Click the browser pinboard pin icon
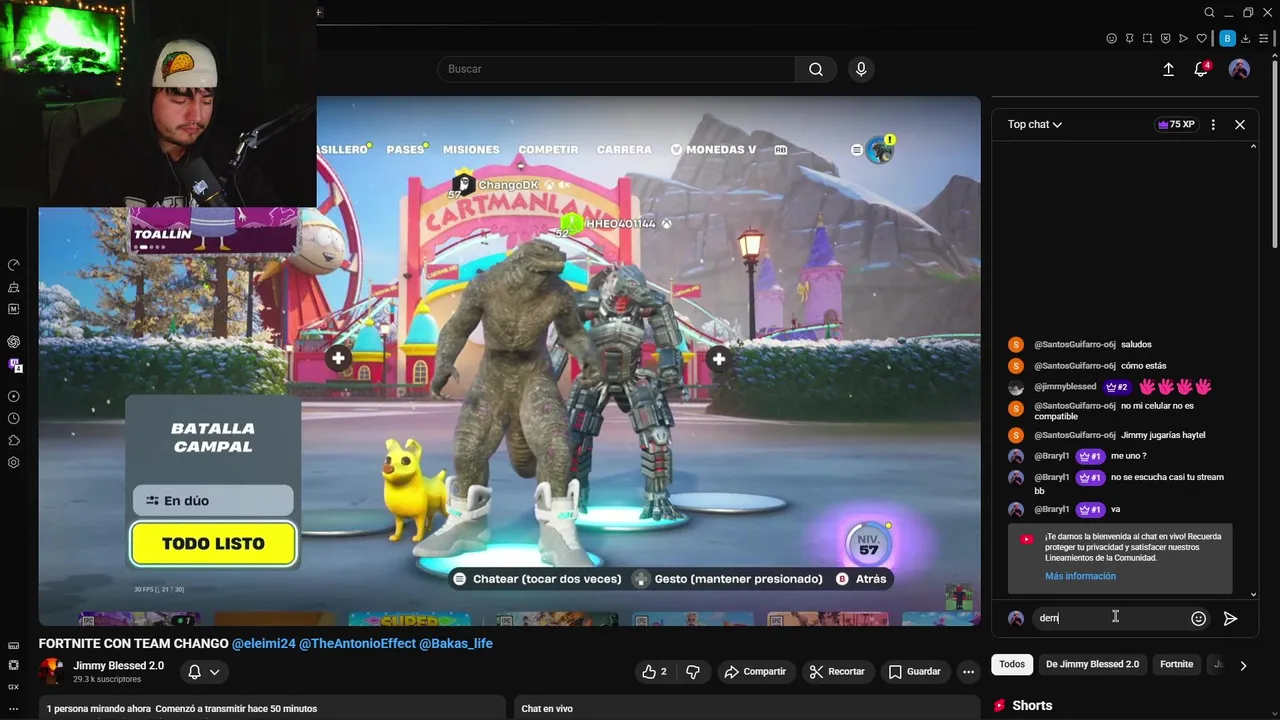The width and height of the screenshot is (1280, 720). coord(1129,38)
